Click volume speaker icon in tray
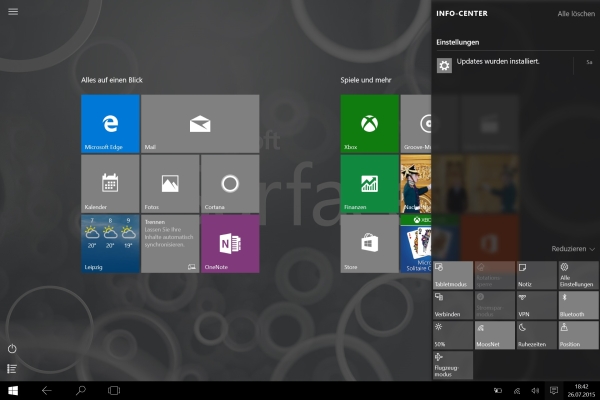600x400 pixels. 535,391
